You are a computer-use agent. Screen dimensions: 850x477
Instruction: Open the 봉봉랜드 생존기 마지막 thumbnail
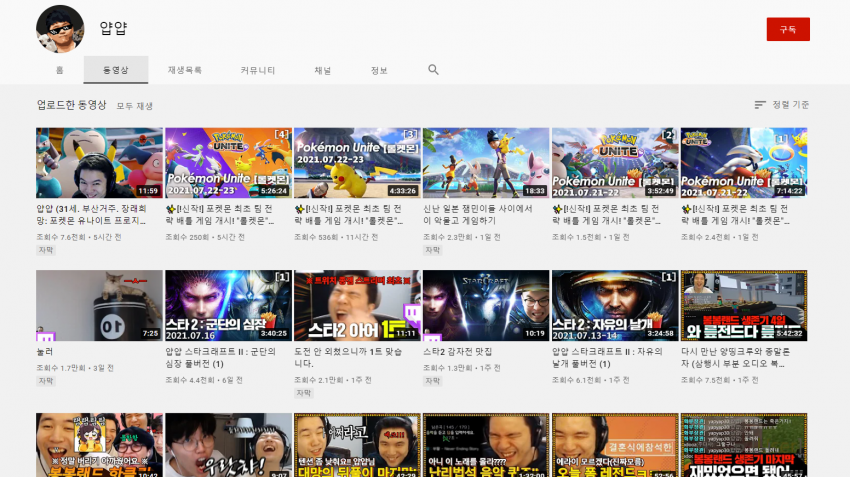(x=744, y=445)
